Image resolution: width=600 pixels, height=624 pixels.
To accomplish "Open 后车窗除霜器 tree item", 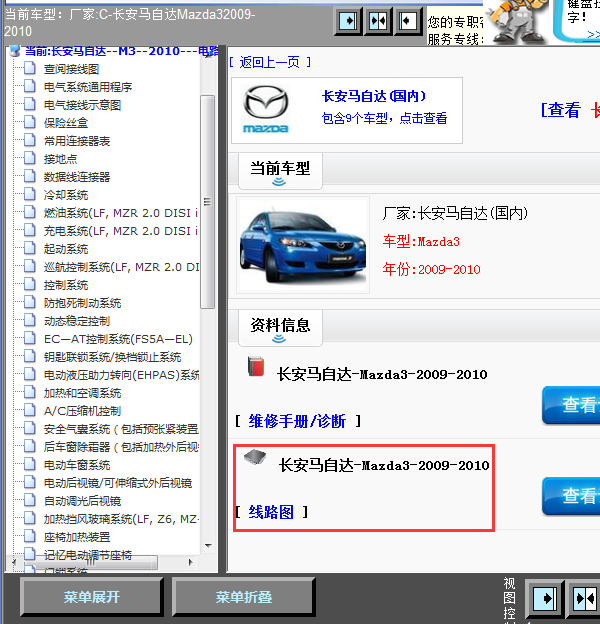I will (121, 447).
